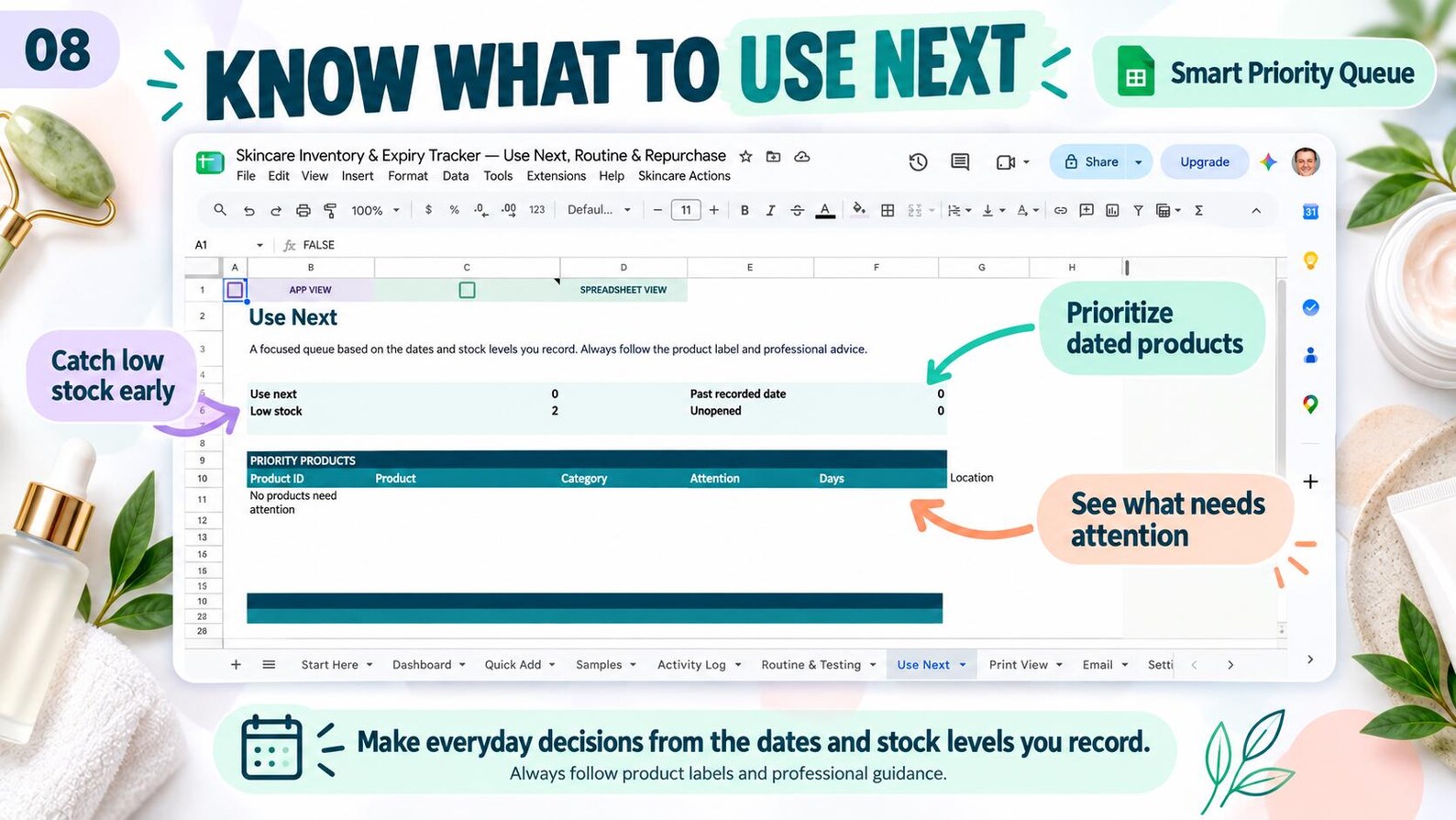
Task: Insert a link
Action: click(x=1060, y=210)
